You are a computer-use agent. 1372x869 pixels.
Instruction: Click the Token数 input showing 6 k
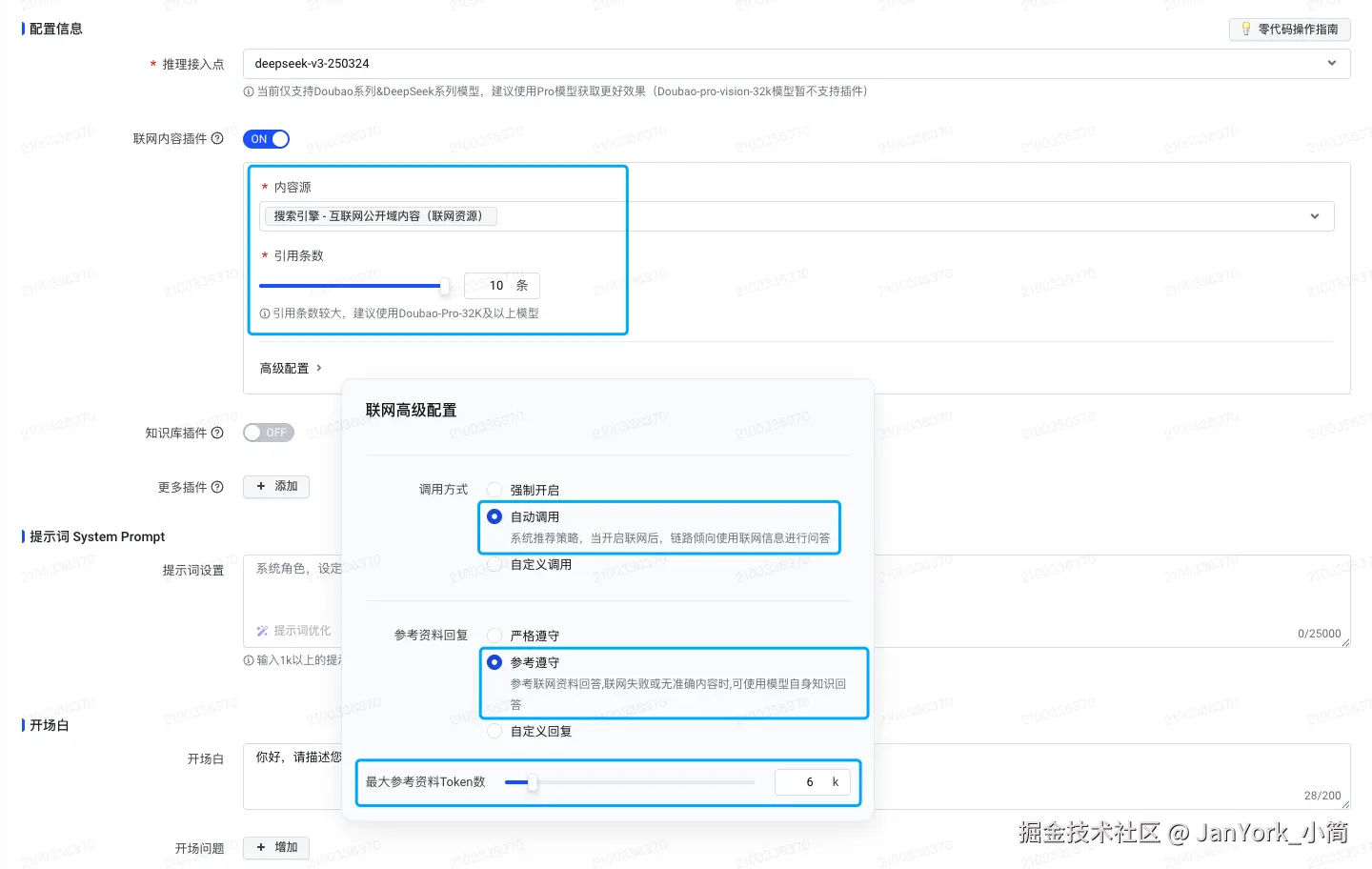tap(813, 782)
